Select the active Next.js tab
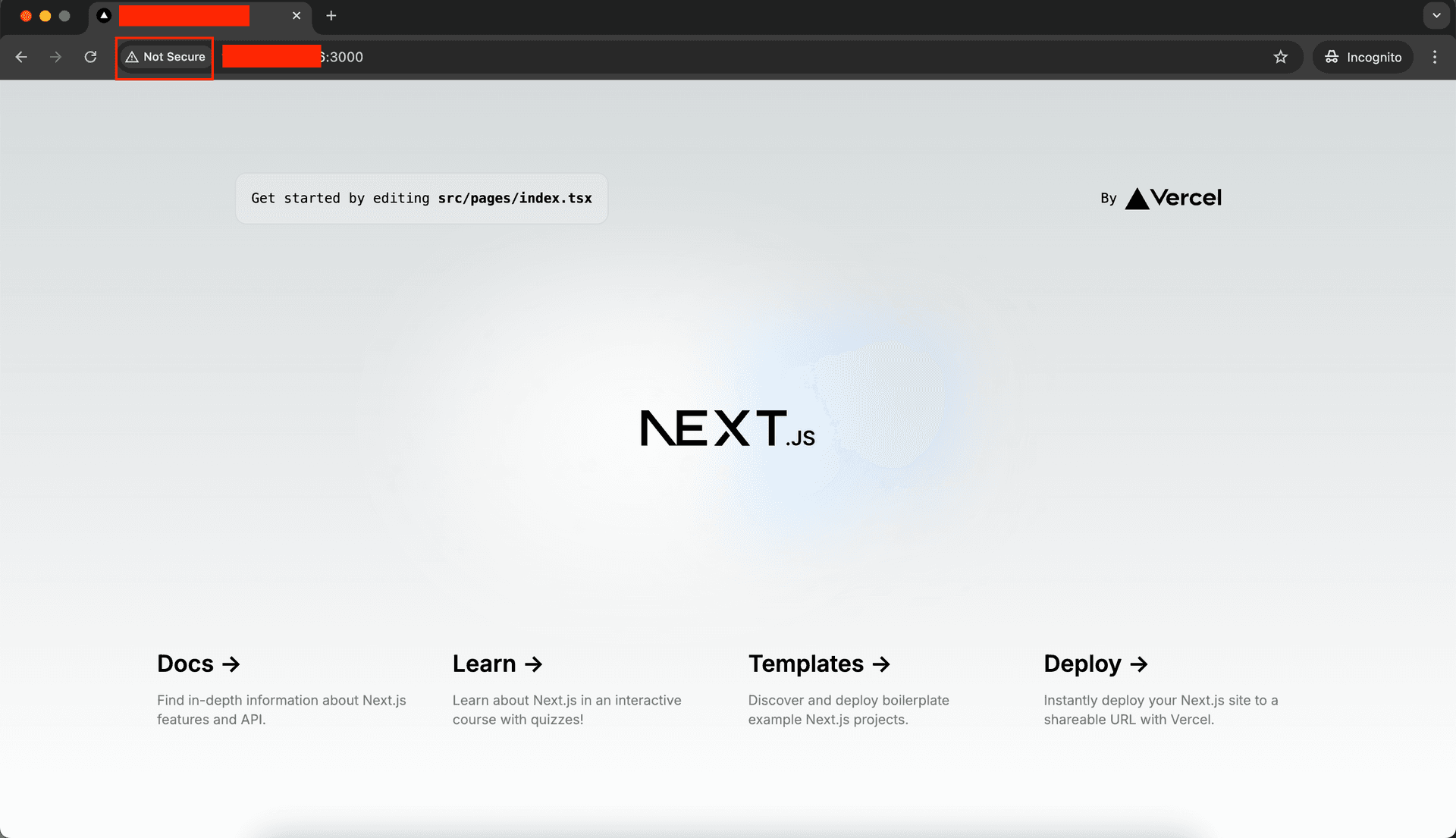The width and height of the screenshot is (1456, 838). pos(201,16)
